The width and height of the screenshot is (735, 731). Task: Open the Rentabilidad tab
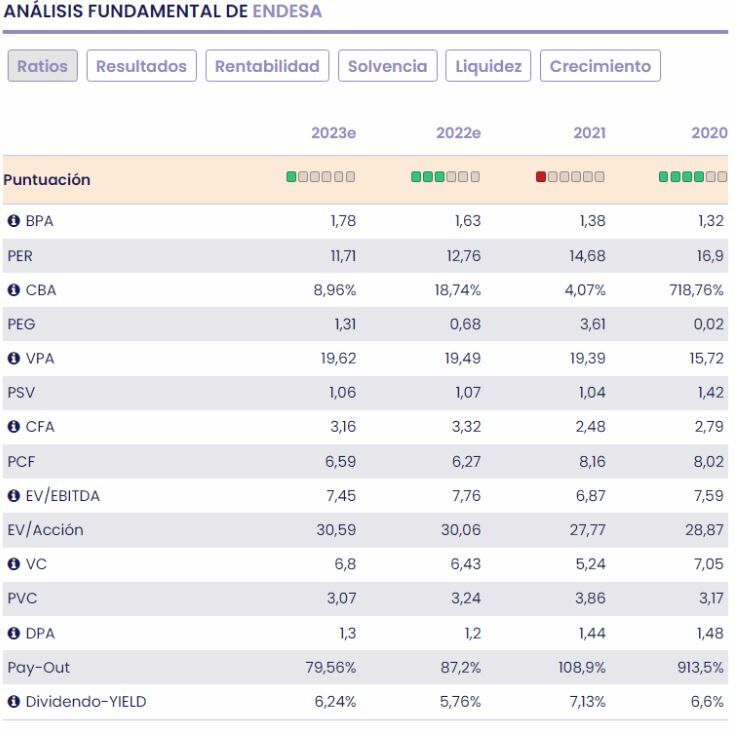[x=267, y=67]
